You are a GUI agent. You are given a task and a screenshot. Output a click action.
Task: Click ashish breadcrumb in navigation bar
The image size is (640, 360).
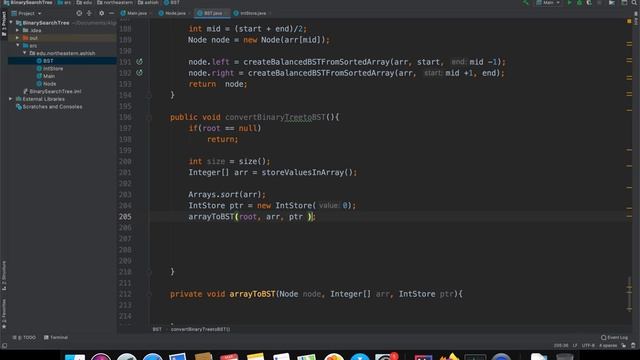149,2
